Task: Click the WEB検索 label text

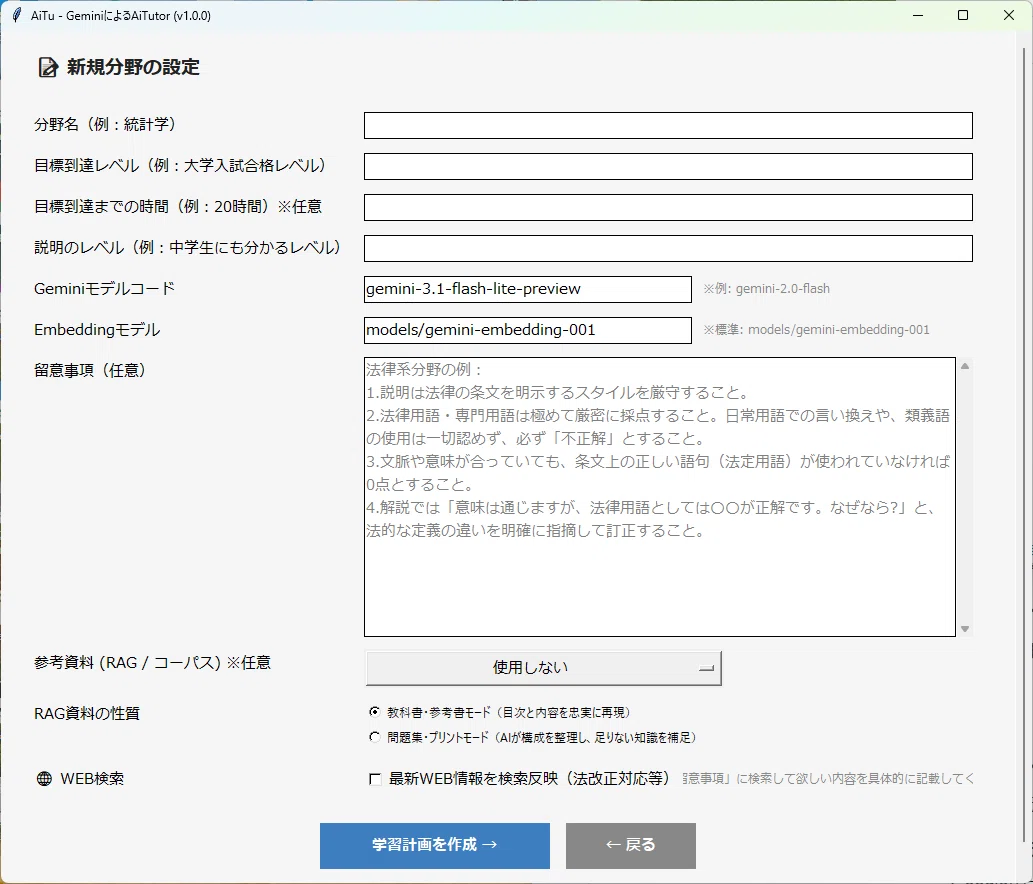Action: [92, 779]
